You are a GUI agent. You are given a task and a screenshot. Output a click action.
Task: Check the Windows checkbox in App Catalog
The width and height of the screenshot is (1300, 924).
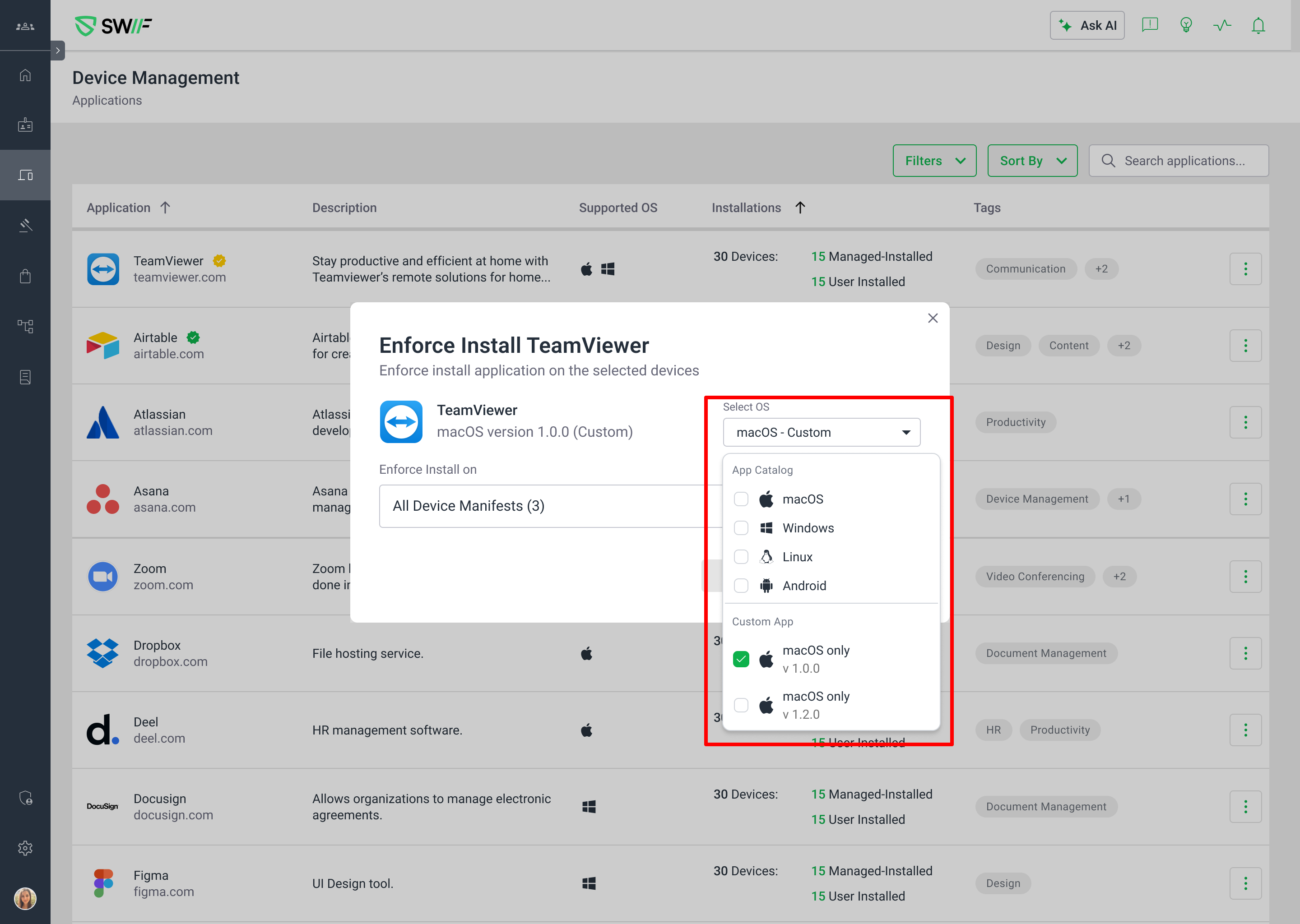pos(740,528)
